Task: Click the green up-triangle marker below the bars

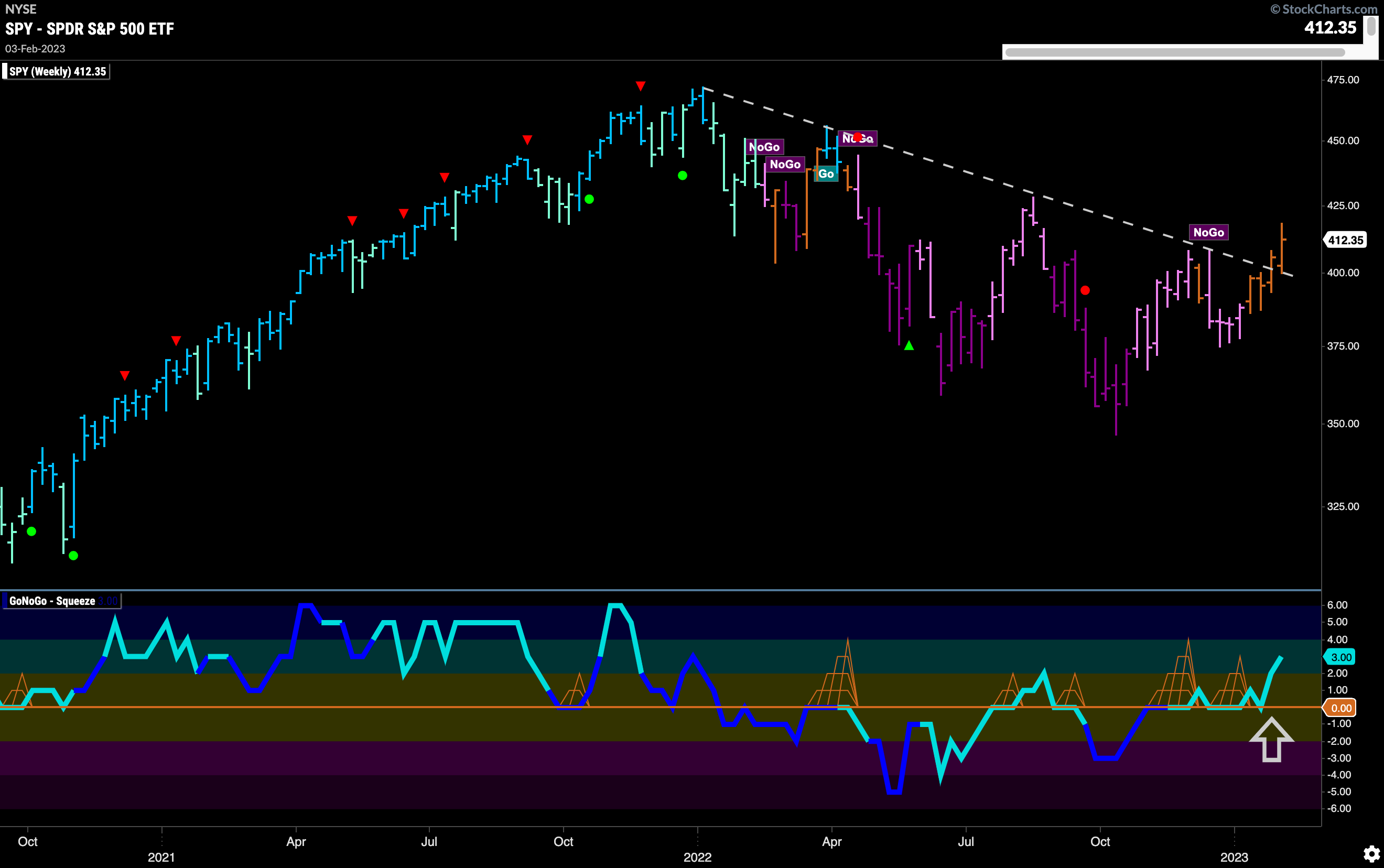Action: pos(909,345)
